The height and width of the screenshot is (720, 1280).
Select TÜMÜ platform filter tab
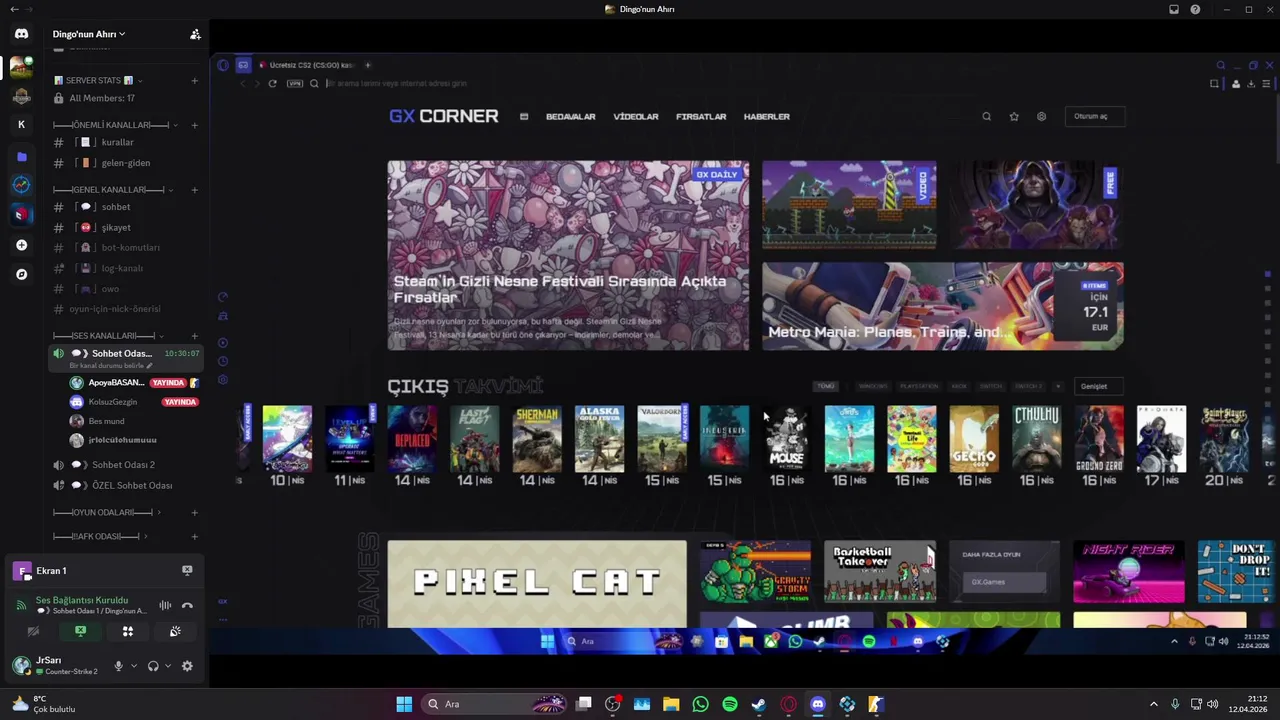tap(826, 386)
